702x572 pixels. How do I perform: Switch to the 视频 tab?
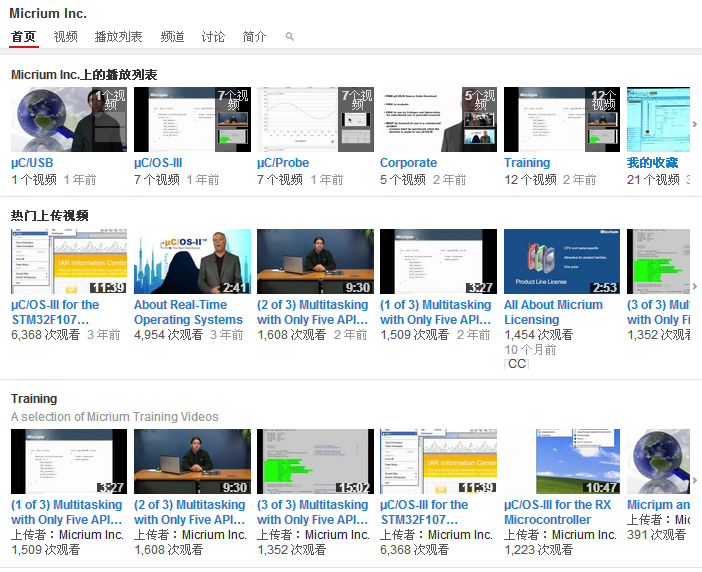click(65, 37)
